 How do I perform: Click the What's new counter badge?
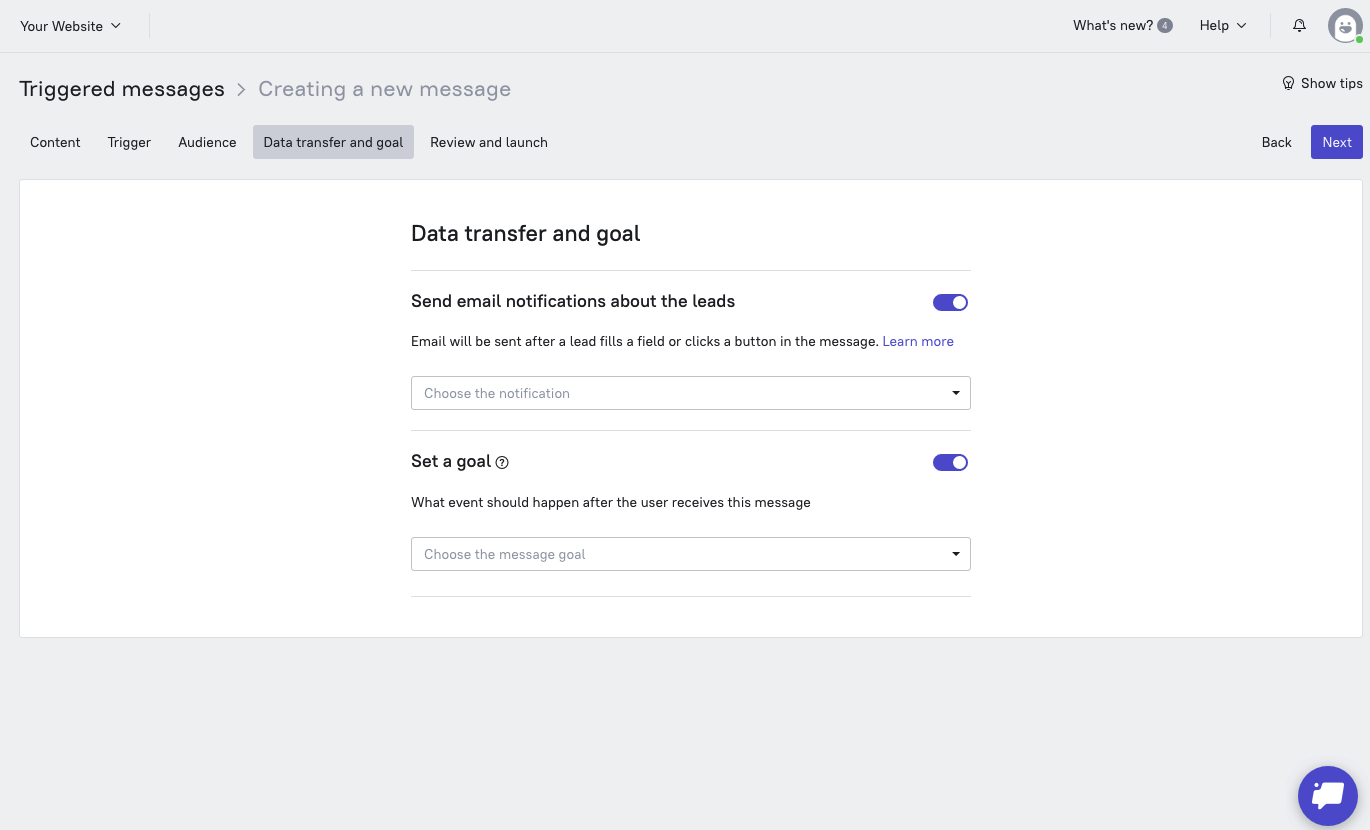pos(1165,26)
